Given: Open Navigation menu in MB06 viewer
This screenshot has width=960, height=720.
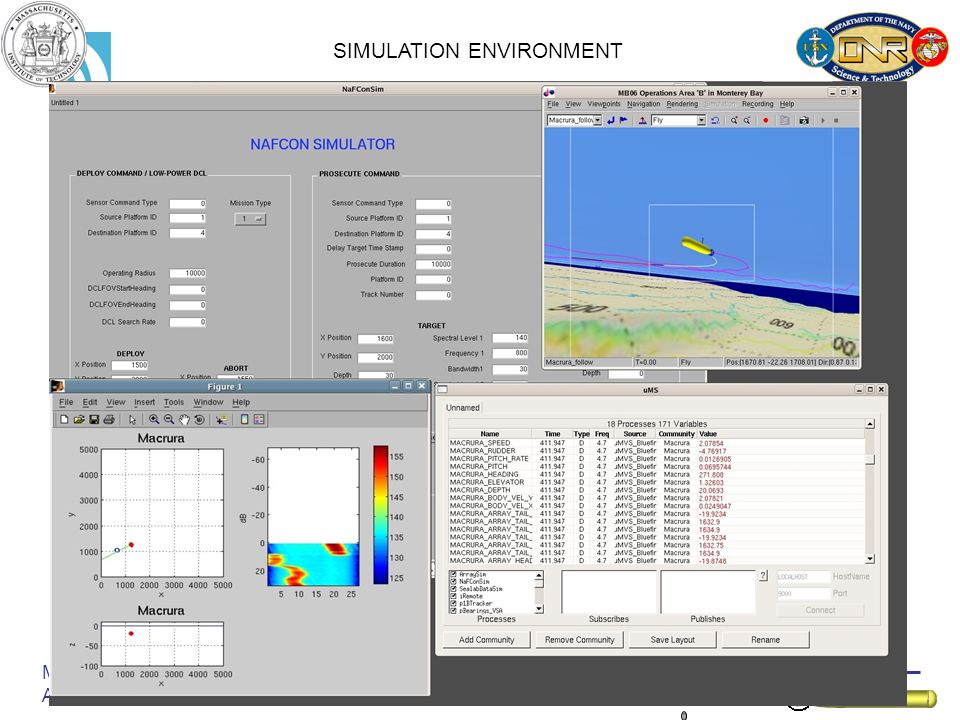Looking at the screenshot, I should (643, 104).
